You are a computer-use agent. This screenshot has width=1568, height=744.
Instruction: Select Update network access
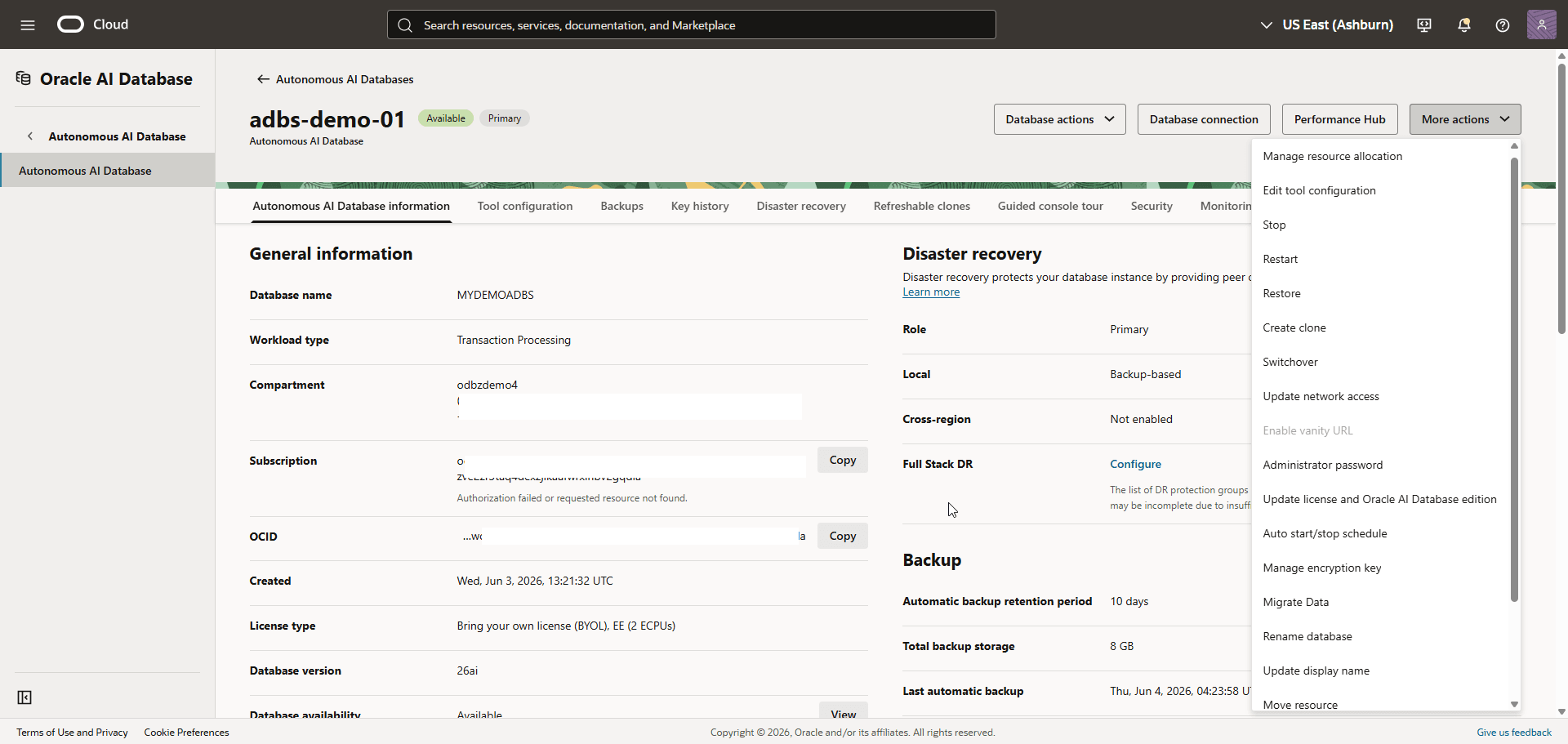point(1381,396)
